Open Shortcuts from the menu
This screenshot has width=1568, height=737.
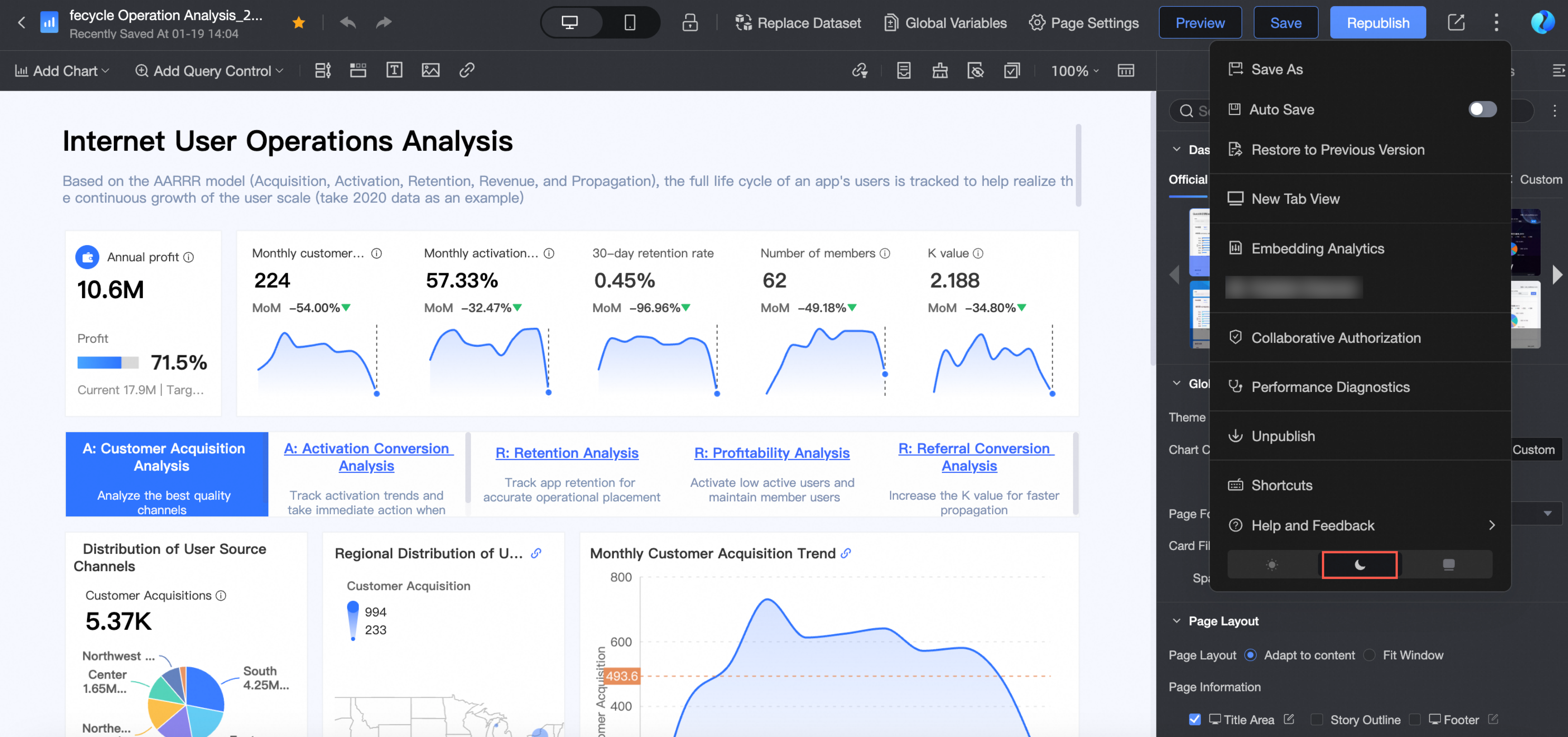(x=1360, y=485)
